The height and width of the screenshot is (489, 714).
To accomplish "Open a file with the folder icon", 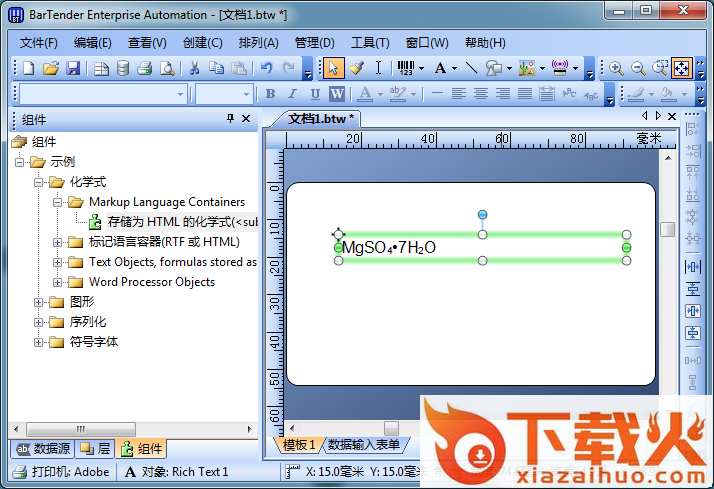I will pyautogui.click(x=51, y=68).
